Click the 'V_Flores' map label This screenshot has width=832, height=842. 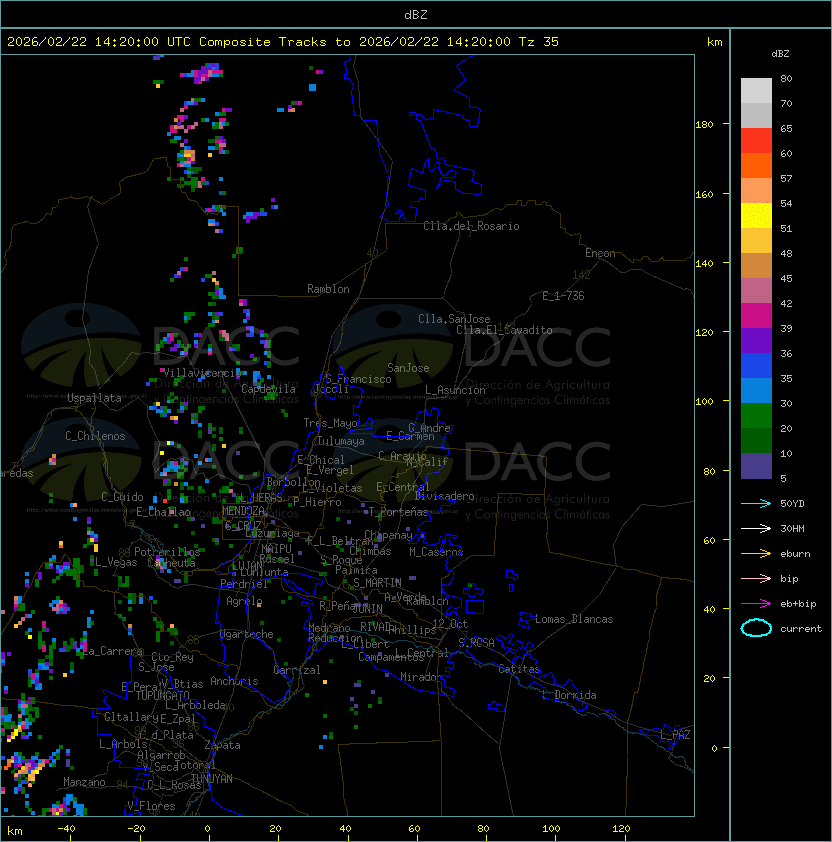point(151,806)
